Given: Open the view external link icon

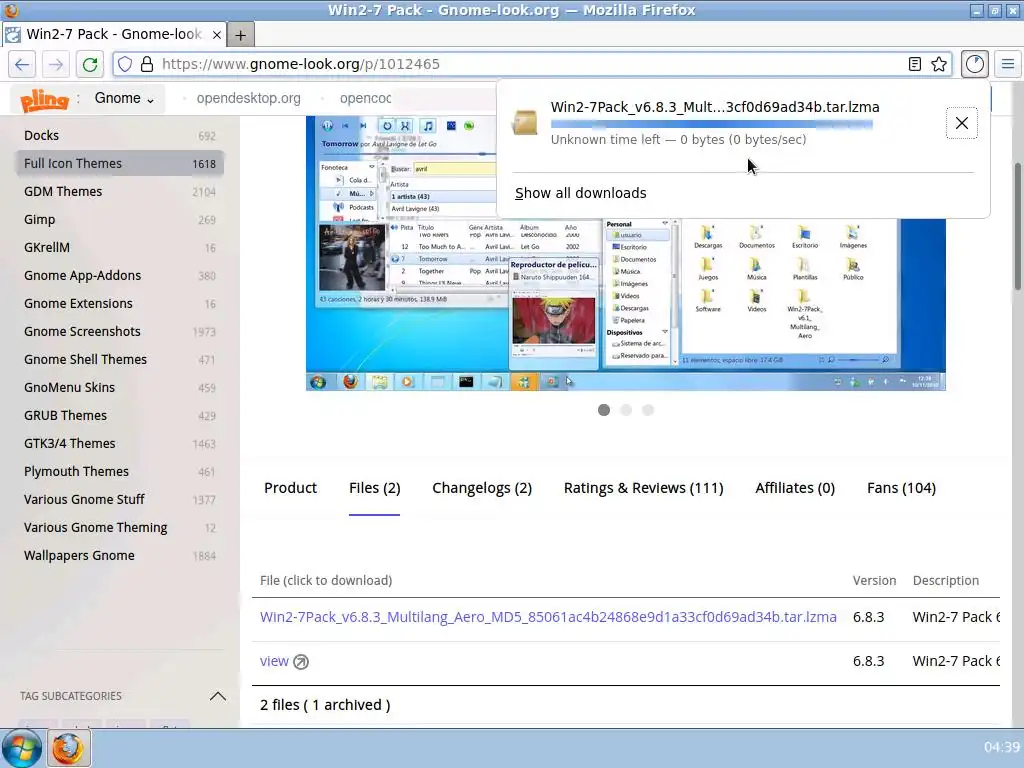Looking at the screenshot, I should [300, 662].
